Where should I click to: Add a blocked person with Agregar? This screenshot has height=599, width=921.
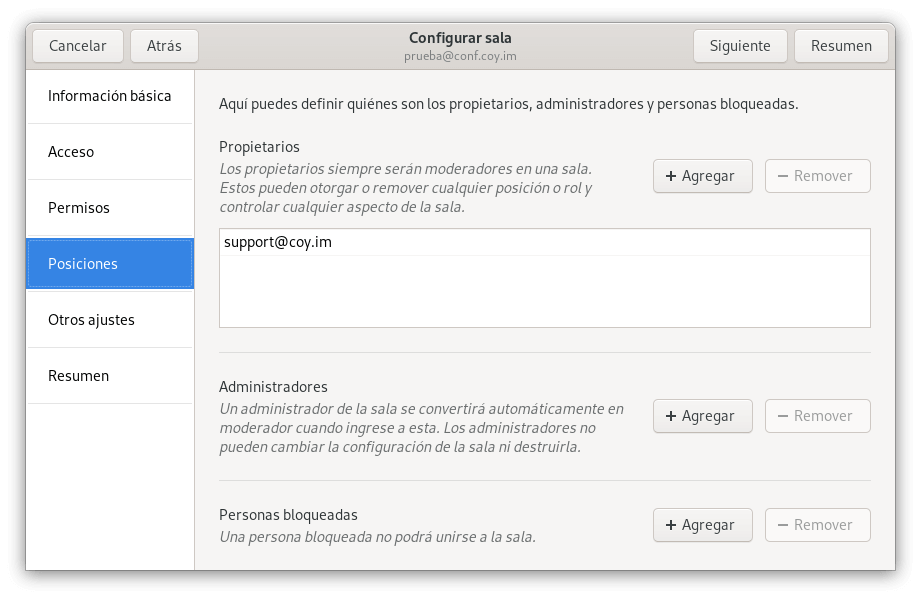pos(702,525)
